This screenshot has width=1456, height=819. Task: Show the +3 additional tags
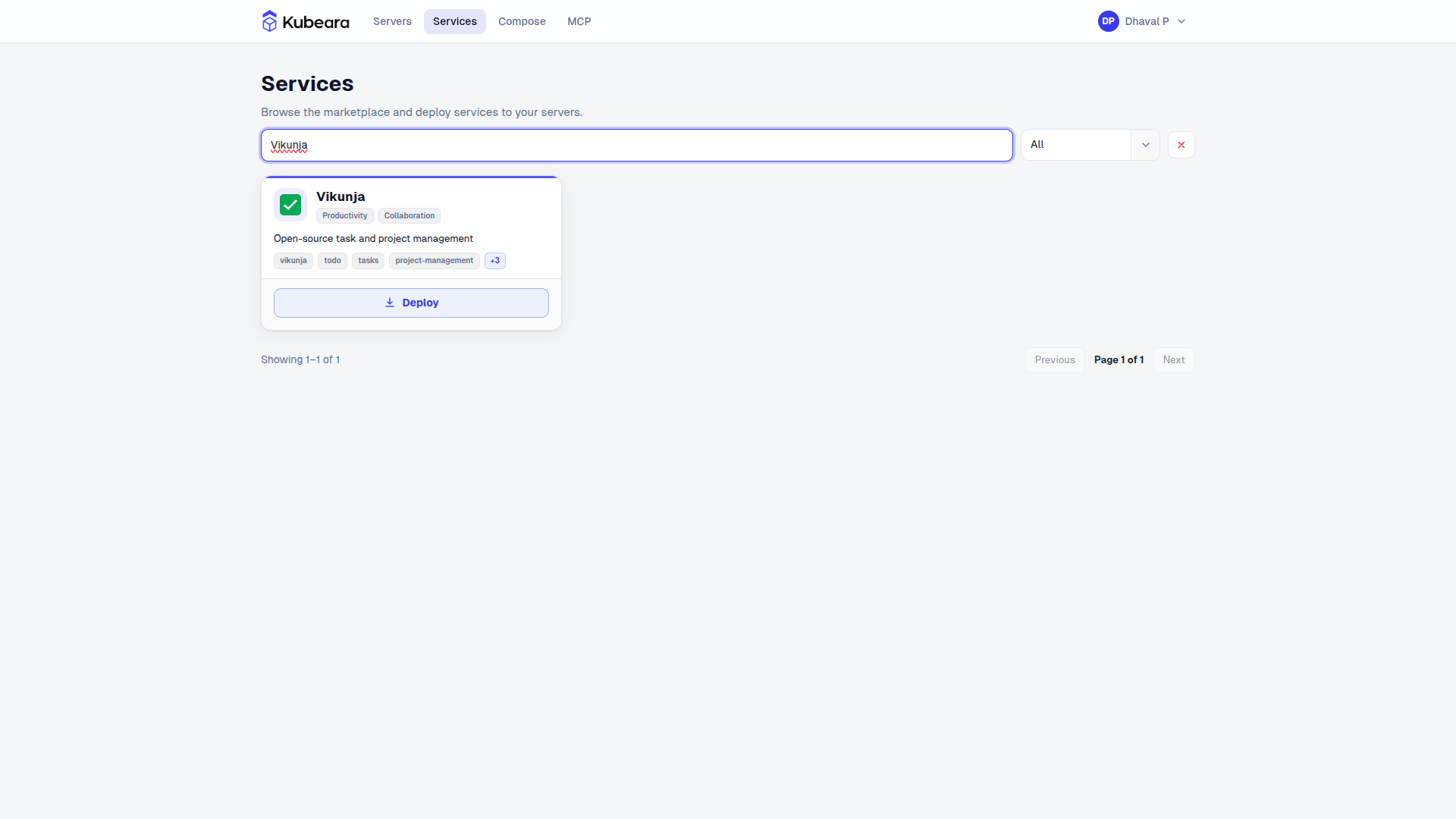[x=495, y=261]
